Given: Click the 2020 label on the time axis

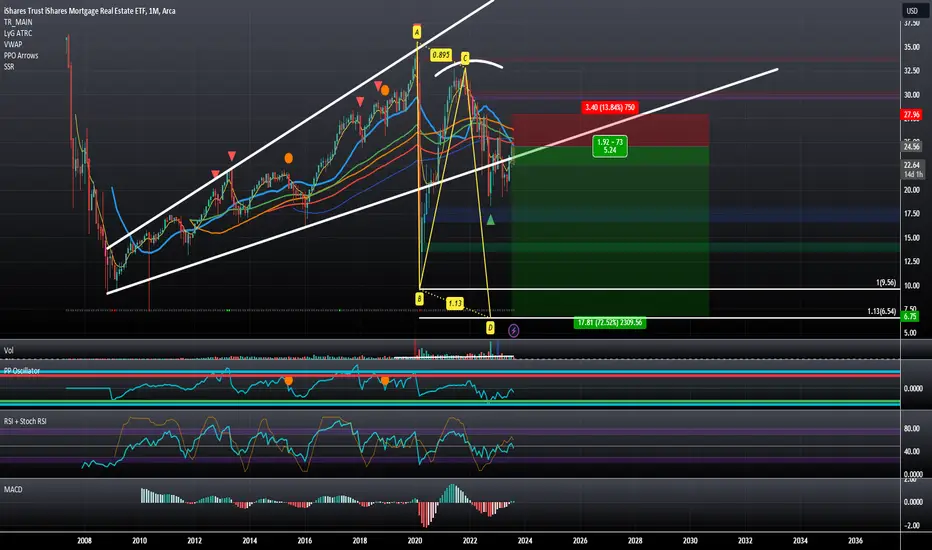Looking at the screenshot, I should pos(414,540).
